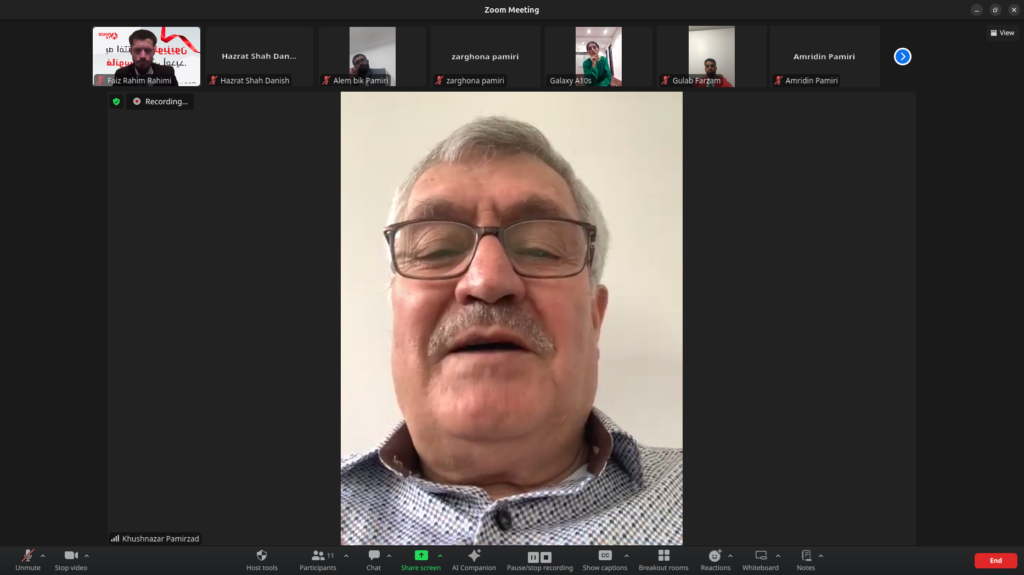Click the green encryption shield icon
Screen dimensions: 1024x575
pyautogui.click(x=116, y=101)
